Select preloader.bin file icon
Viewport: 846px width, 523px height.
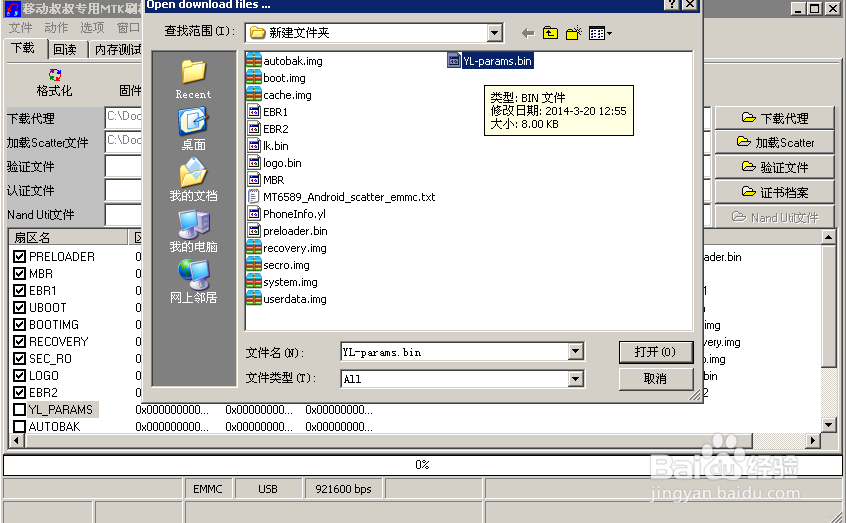254,230
